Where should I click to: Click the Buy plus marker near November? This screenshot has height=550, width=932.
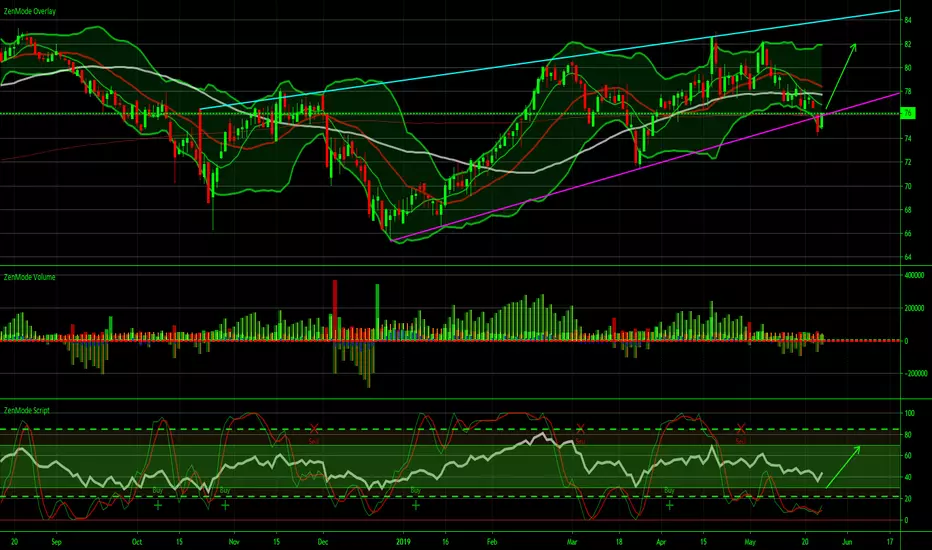tap(225, 505)
